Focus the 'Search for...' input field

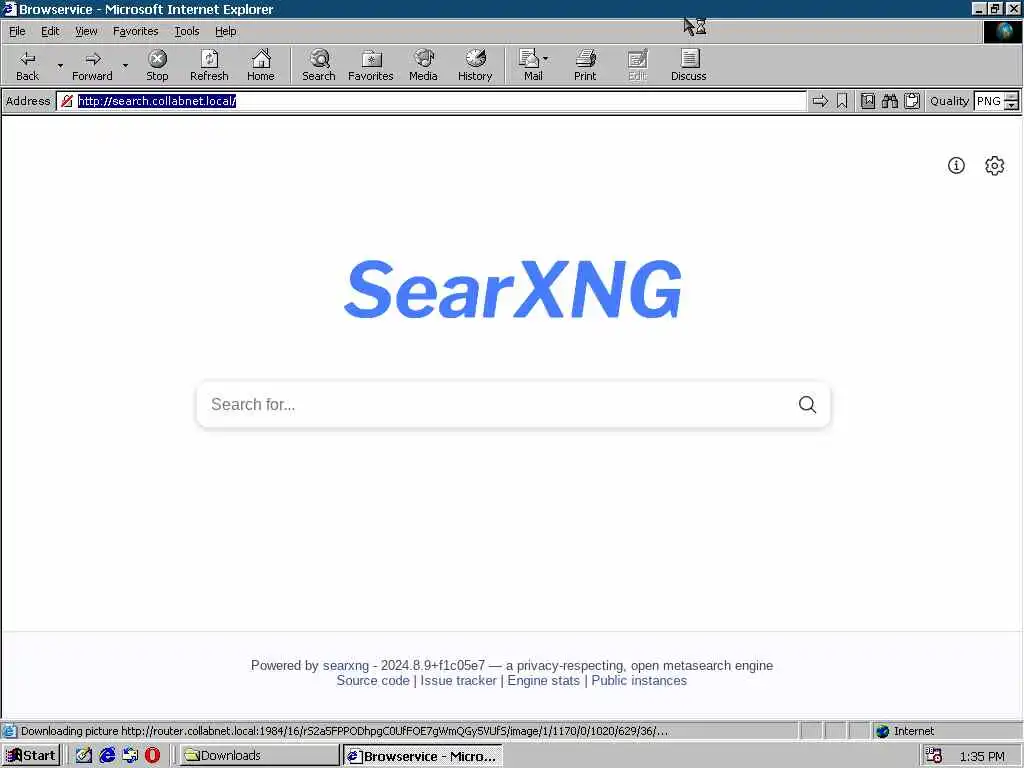tap(496, 405)
